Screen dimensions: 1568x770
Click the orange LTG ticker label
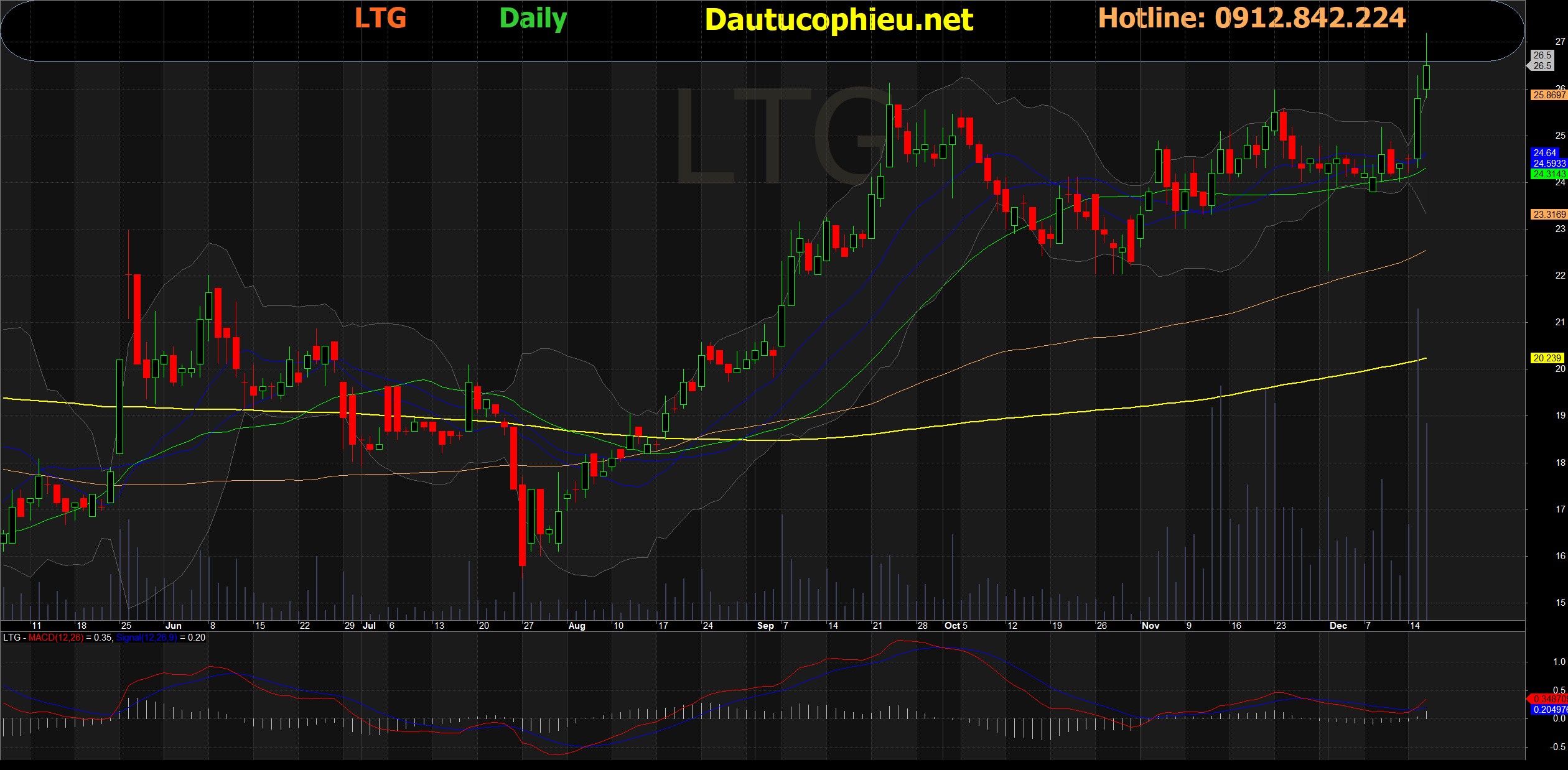380,18
